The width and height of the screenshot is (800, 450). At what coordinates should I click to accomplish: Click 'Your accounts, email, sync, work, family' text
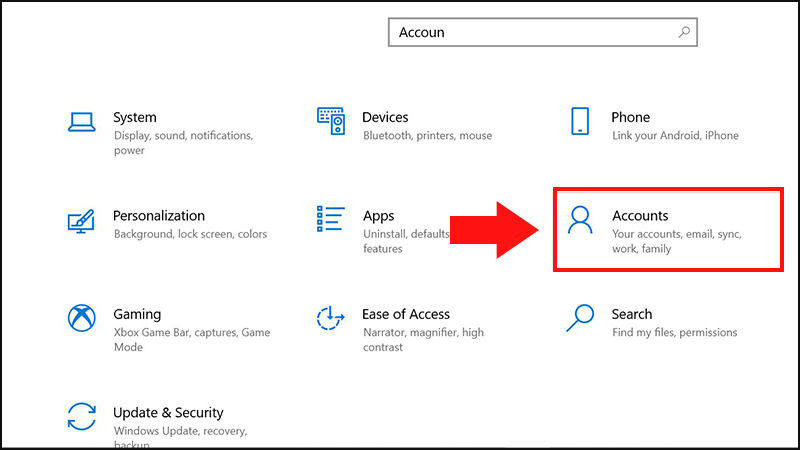pyautogui.click(x=677, y=241)
